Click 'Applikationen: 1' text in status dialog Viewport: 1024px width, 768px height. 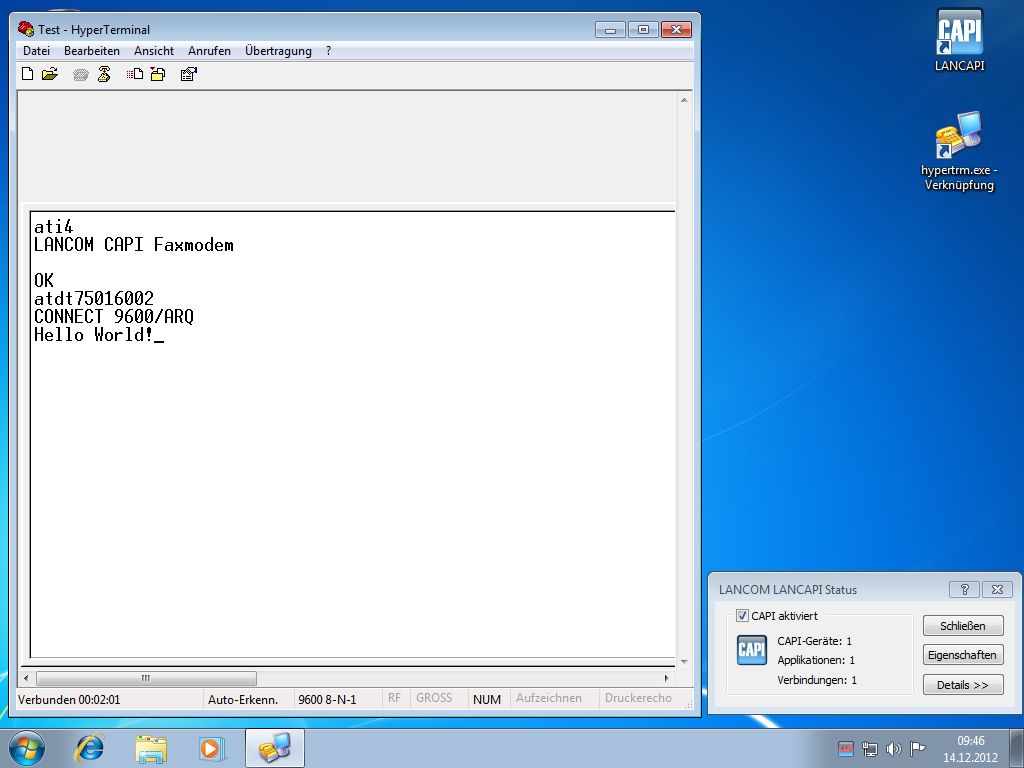816,660
